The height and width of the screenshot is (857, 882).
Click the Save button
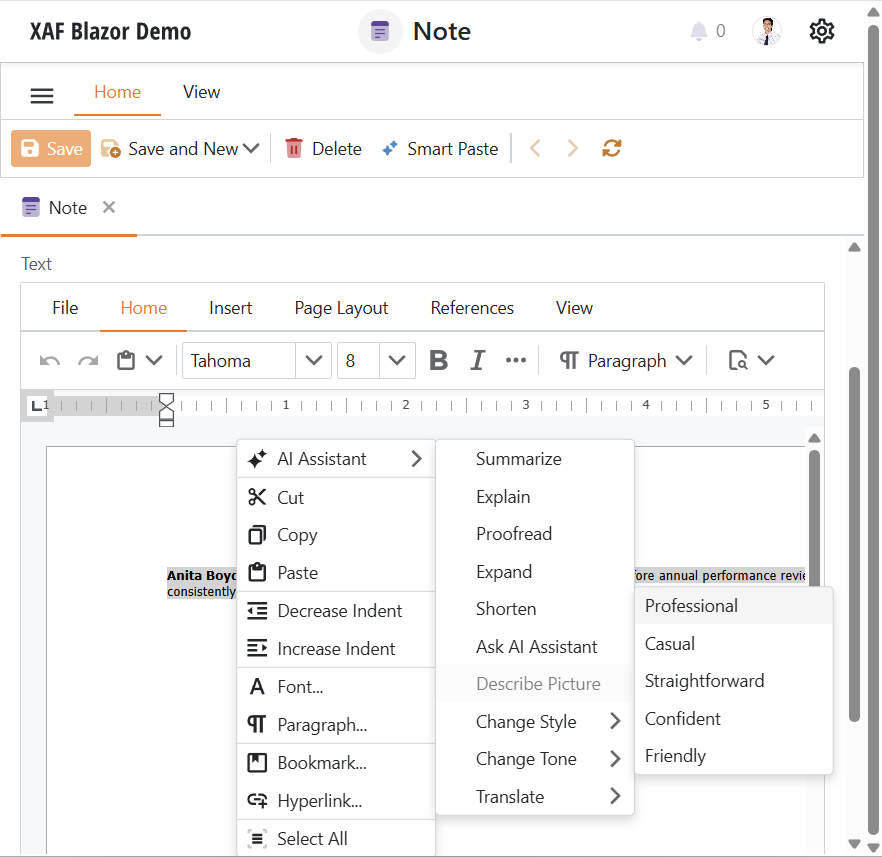click(x=51, y=148)
